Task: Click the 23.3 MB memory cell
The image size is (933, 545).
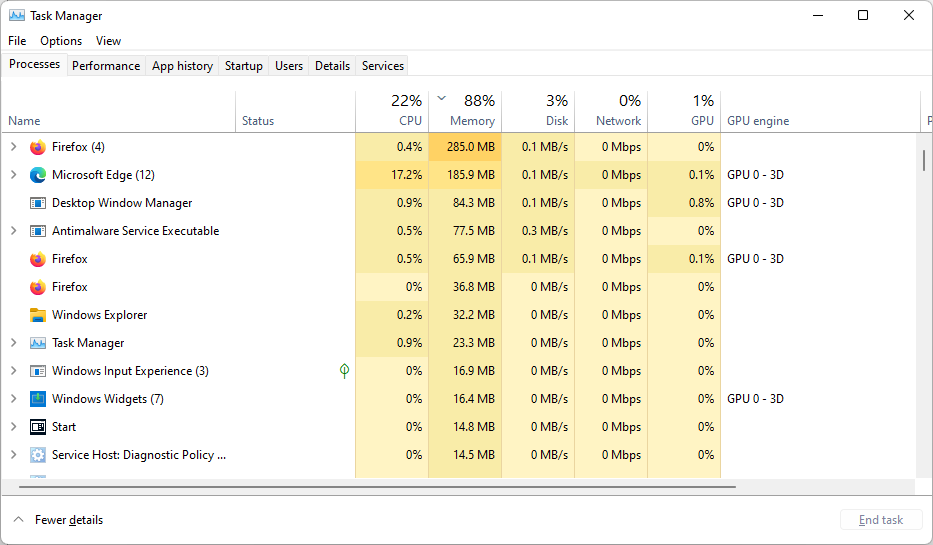Action: (465, 343)
